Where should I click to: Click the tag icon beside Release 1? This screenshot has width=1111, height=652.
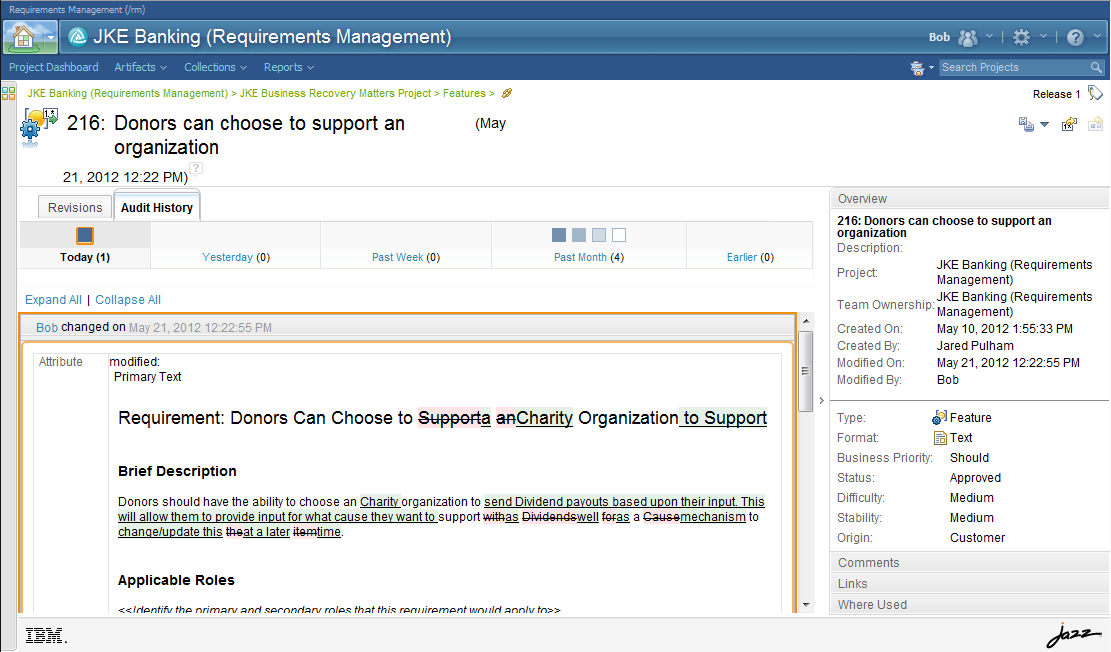1095,93
